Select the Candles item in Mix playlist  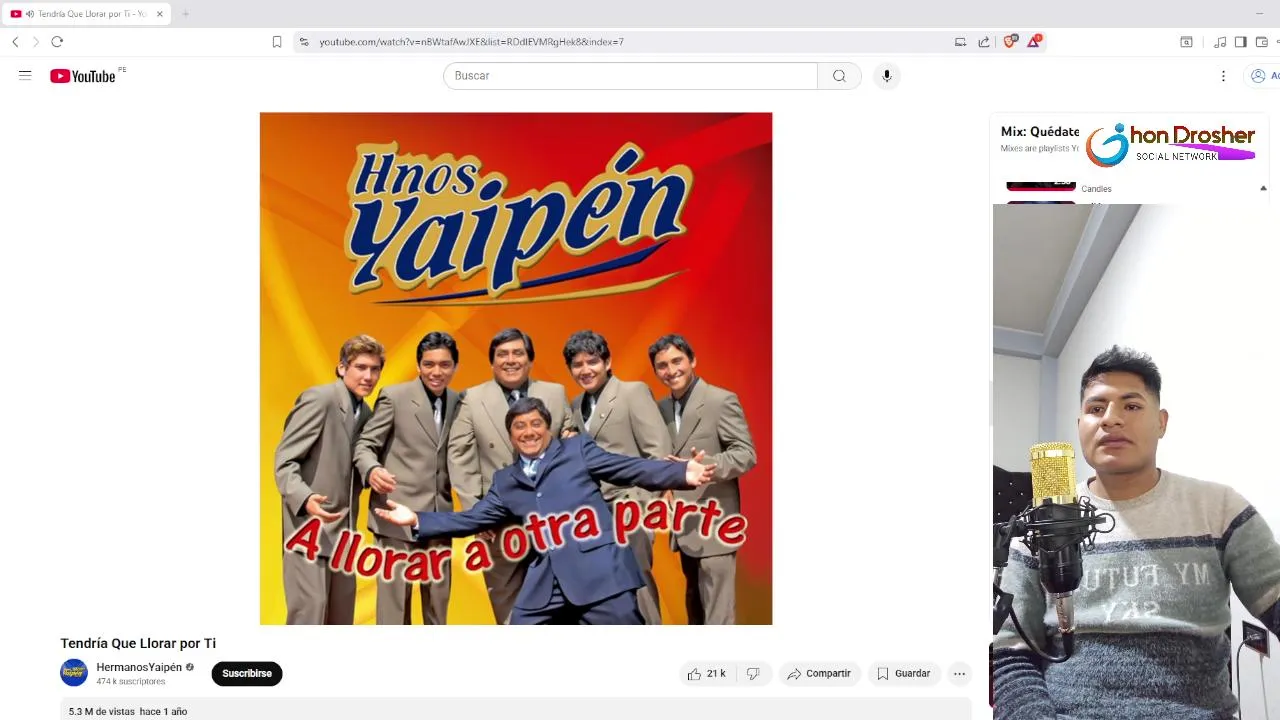pos(1096,189)
